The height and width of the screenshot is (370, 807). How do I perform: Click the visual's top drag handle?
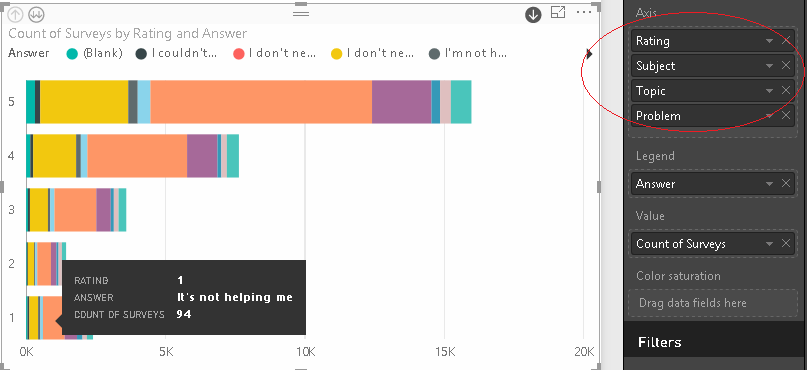[301, 13]
